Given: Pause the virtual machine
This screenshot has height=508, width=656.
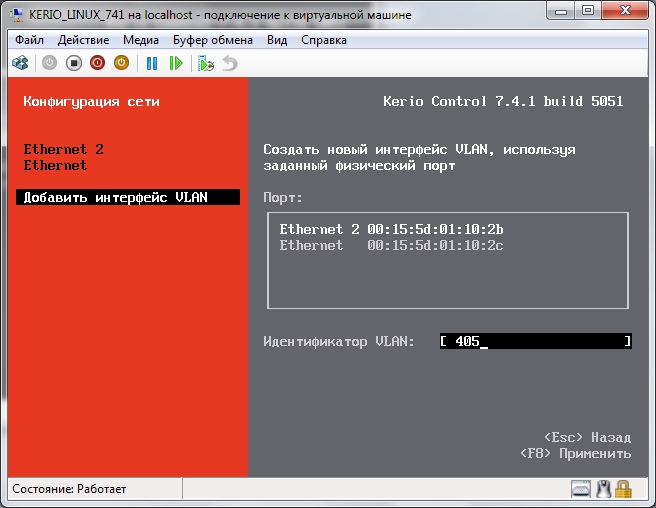Looking at the screenshot, I should (152, 64).
